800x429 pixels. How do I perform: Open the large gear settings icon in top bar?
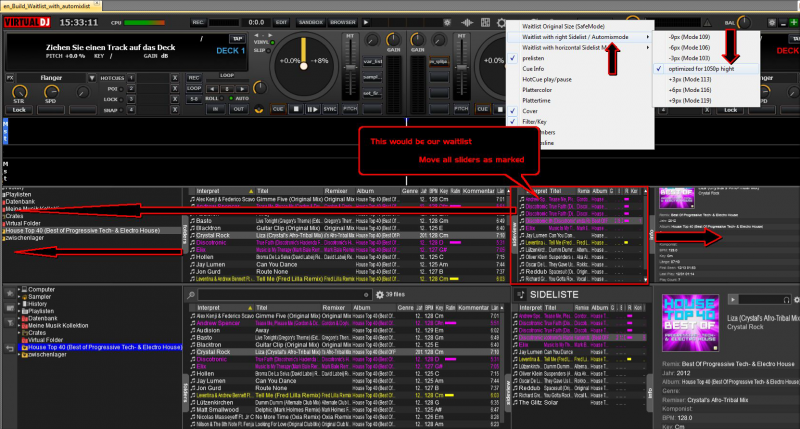pyautogui.click(x=501, y=23)
